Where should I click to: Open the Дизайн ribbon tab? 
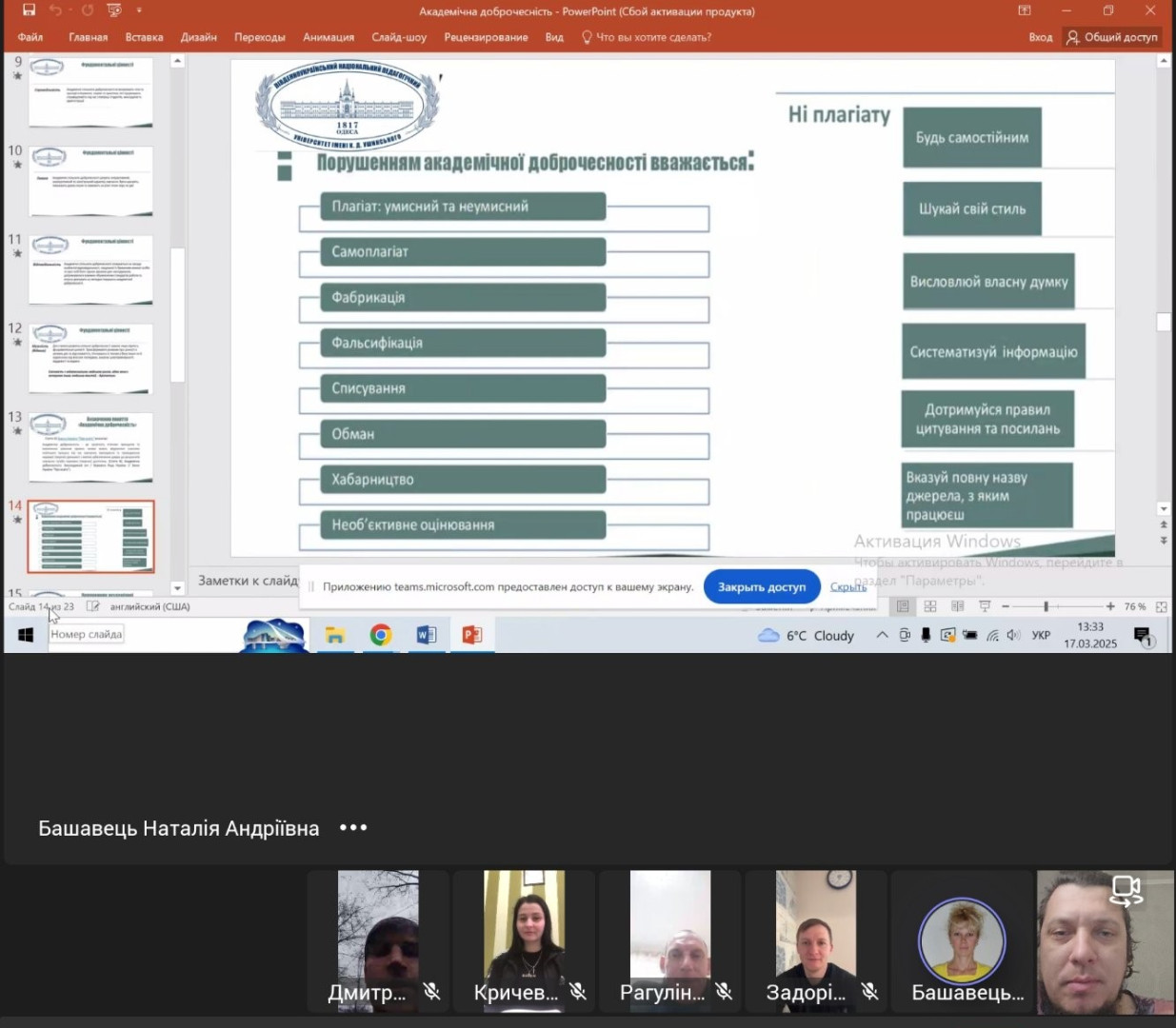coord(199,37)
